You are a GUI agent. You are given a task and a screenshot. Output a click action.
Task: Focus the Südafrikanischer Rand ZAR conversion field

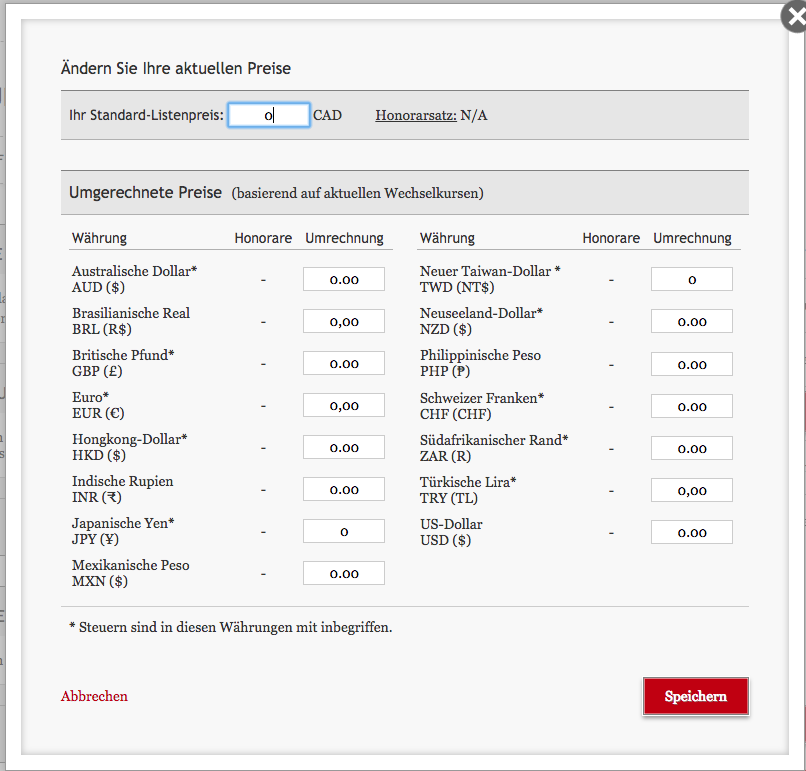tap(691, 447)
